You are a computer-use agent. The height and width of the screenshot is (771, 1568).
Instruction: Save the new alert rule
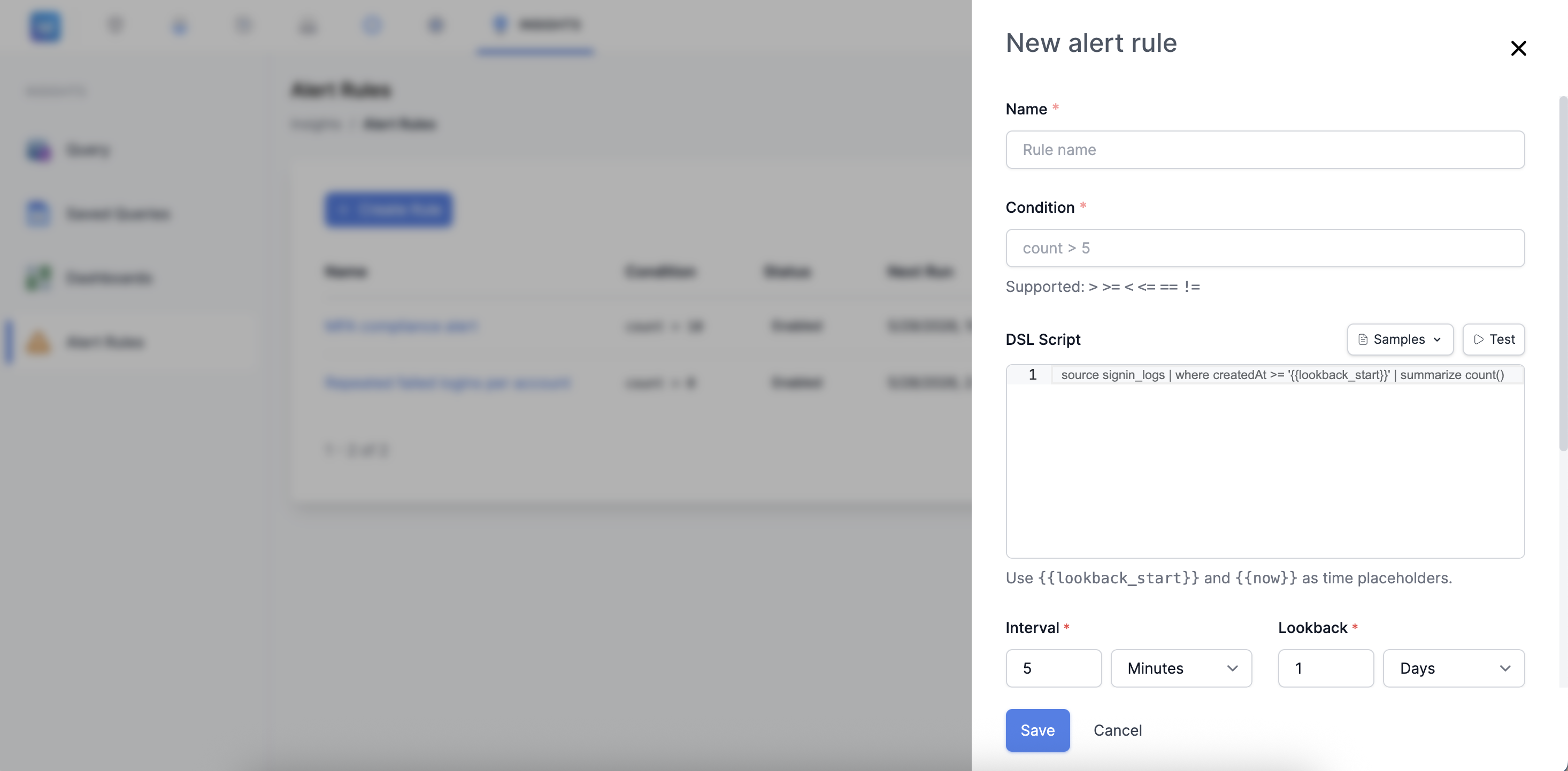point(1037,730)
